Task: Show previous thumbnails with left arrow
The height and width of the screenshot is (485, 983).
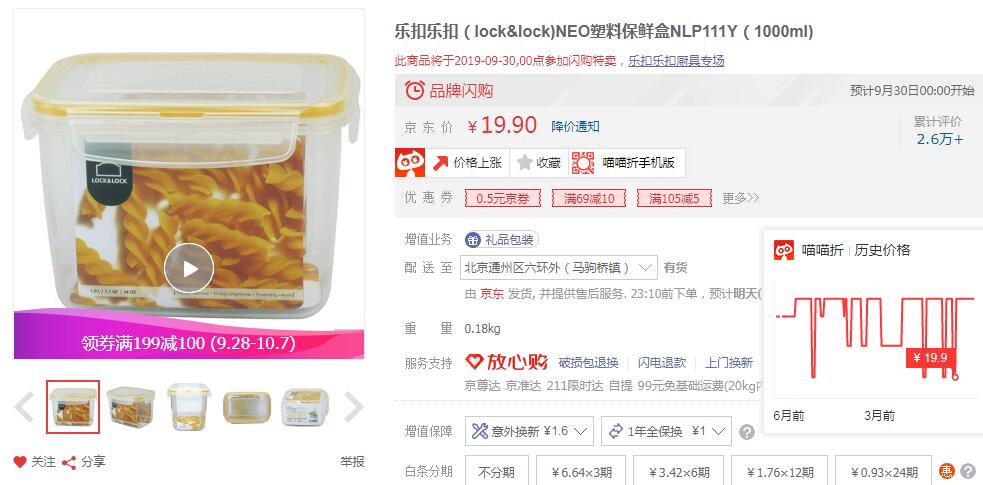Action: click(24, 407)
